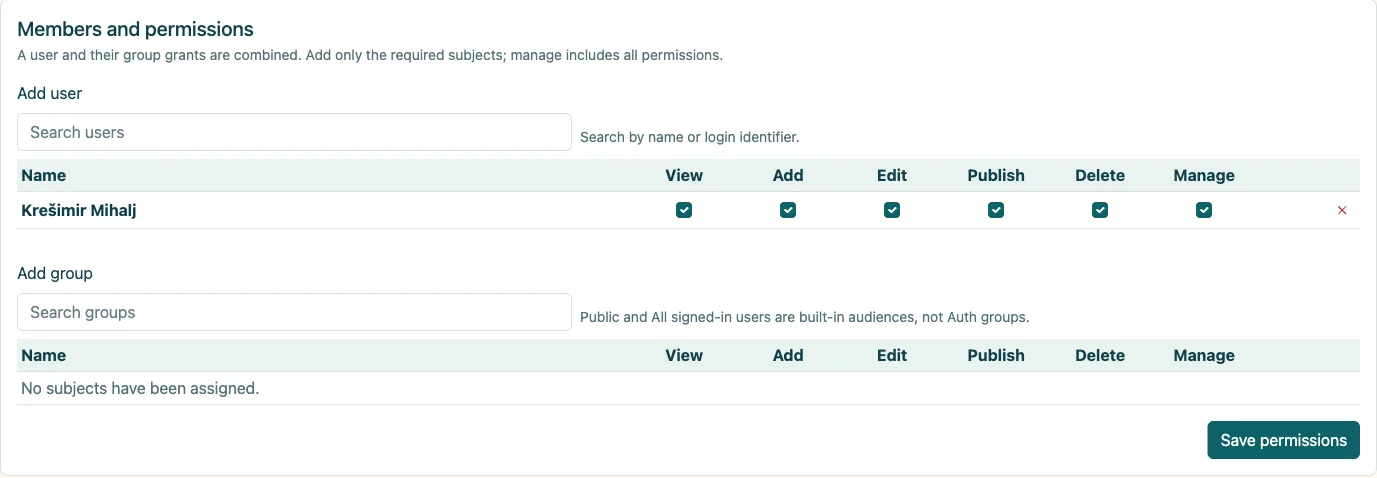Click Add header in users table
1377x478 pixels.
788,175
